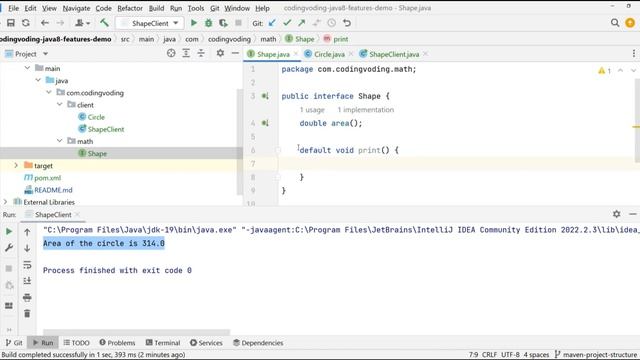The height and width of the screenshot is (360, 640).
Task: Open ShapeClient run configuration dropdown
Action: click(151, 23)
